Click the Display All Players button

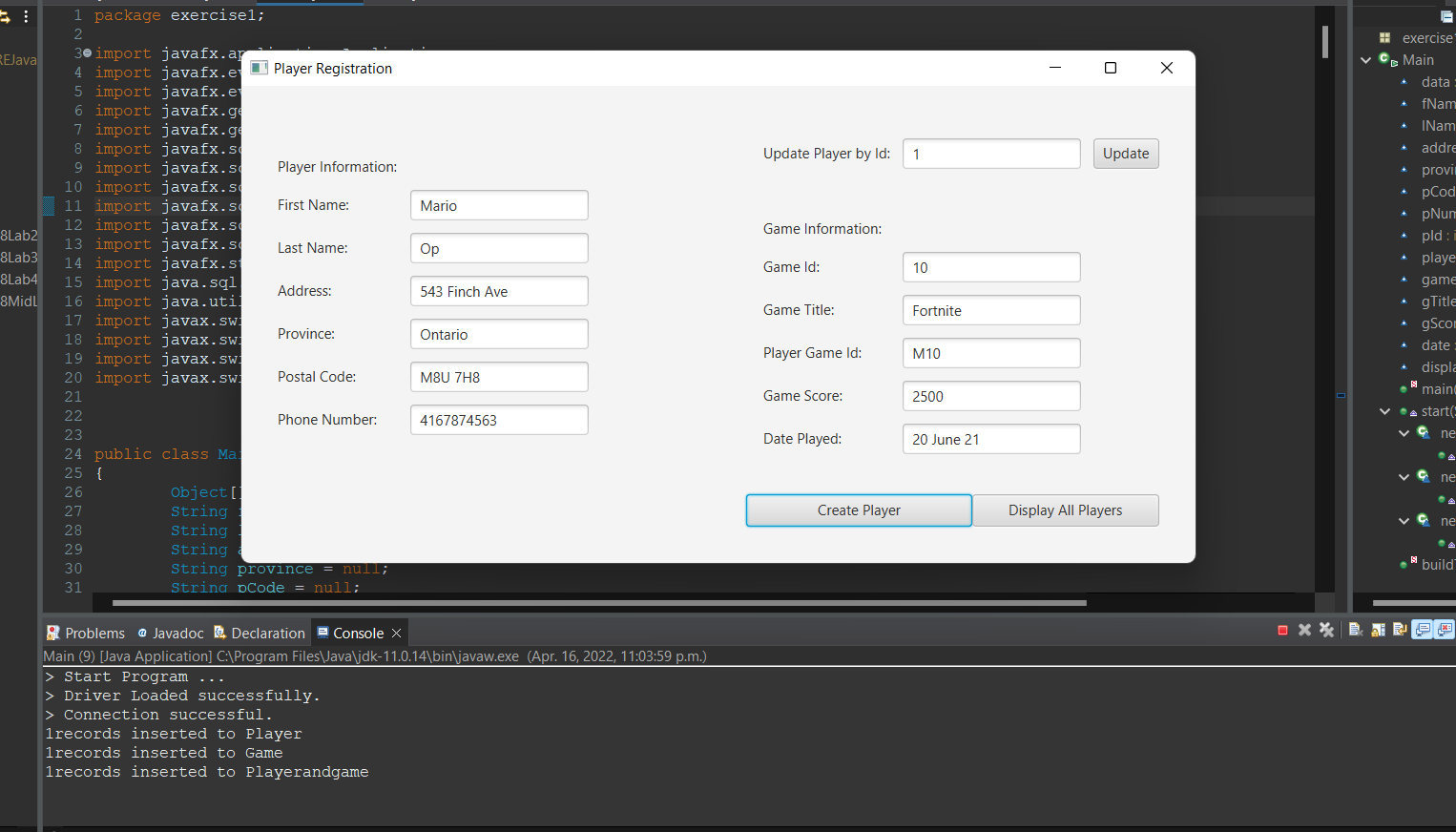click(1065, 510)
